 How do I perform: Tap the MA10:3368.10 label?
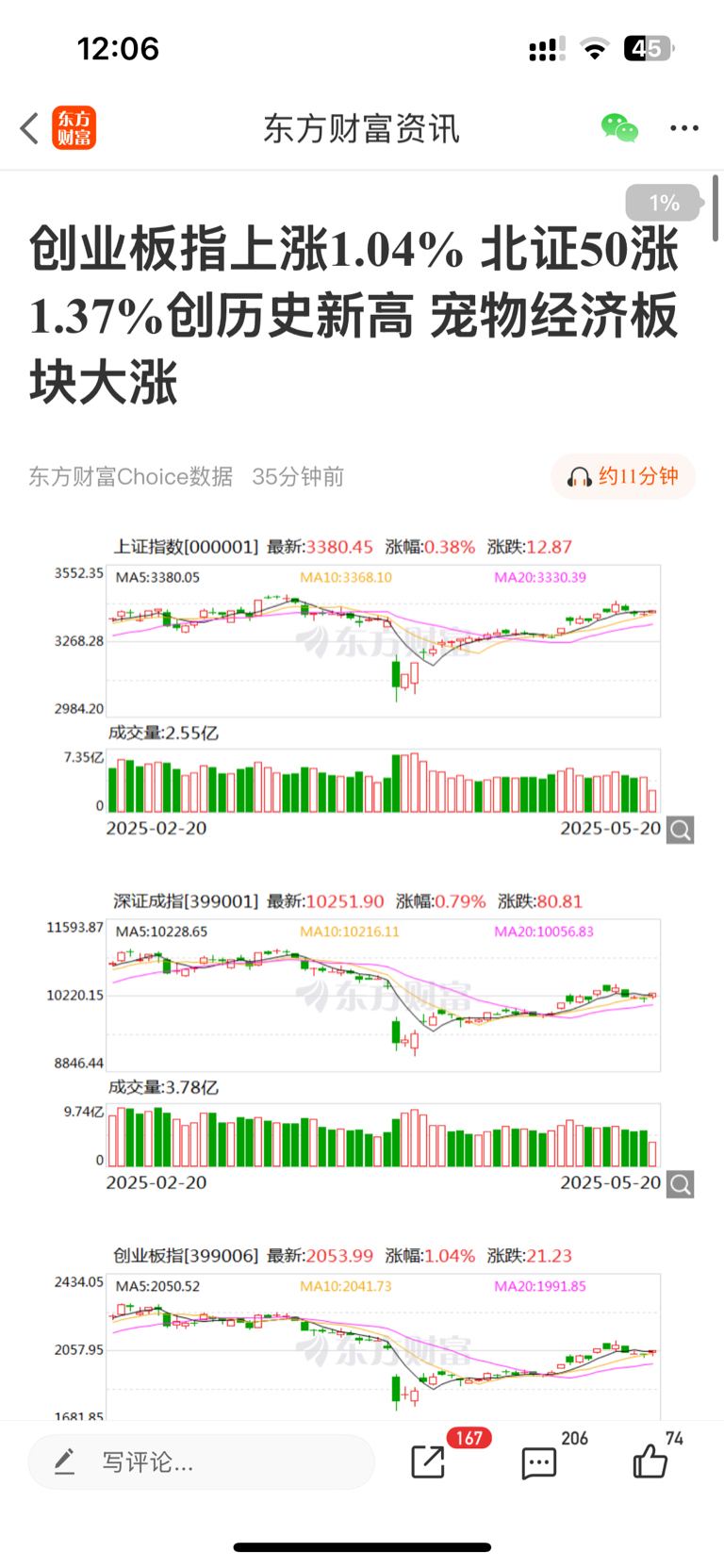pos(346,577)
